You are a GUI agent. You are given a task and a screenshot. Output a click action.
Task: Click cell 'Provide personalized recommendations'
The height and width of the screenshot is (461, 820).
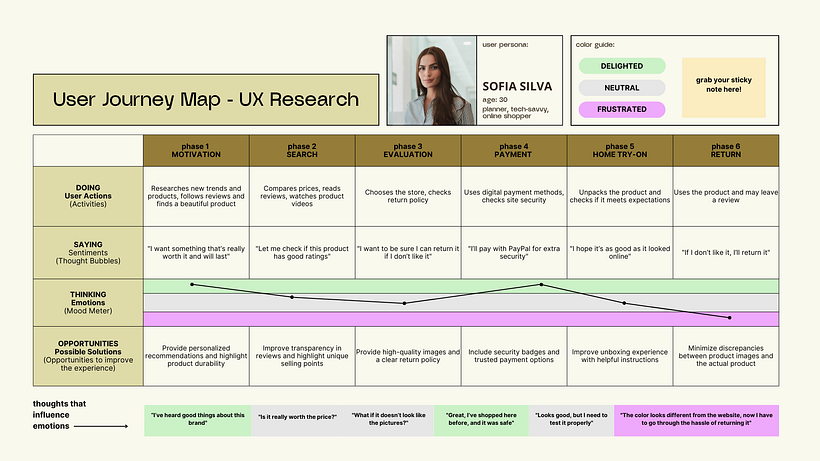tap(196, 356)
